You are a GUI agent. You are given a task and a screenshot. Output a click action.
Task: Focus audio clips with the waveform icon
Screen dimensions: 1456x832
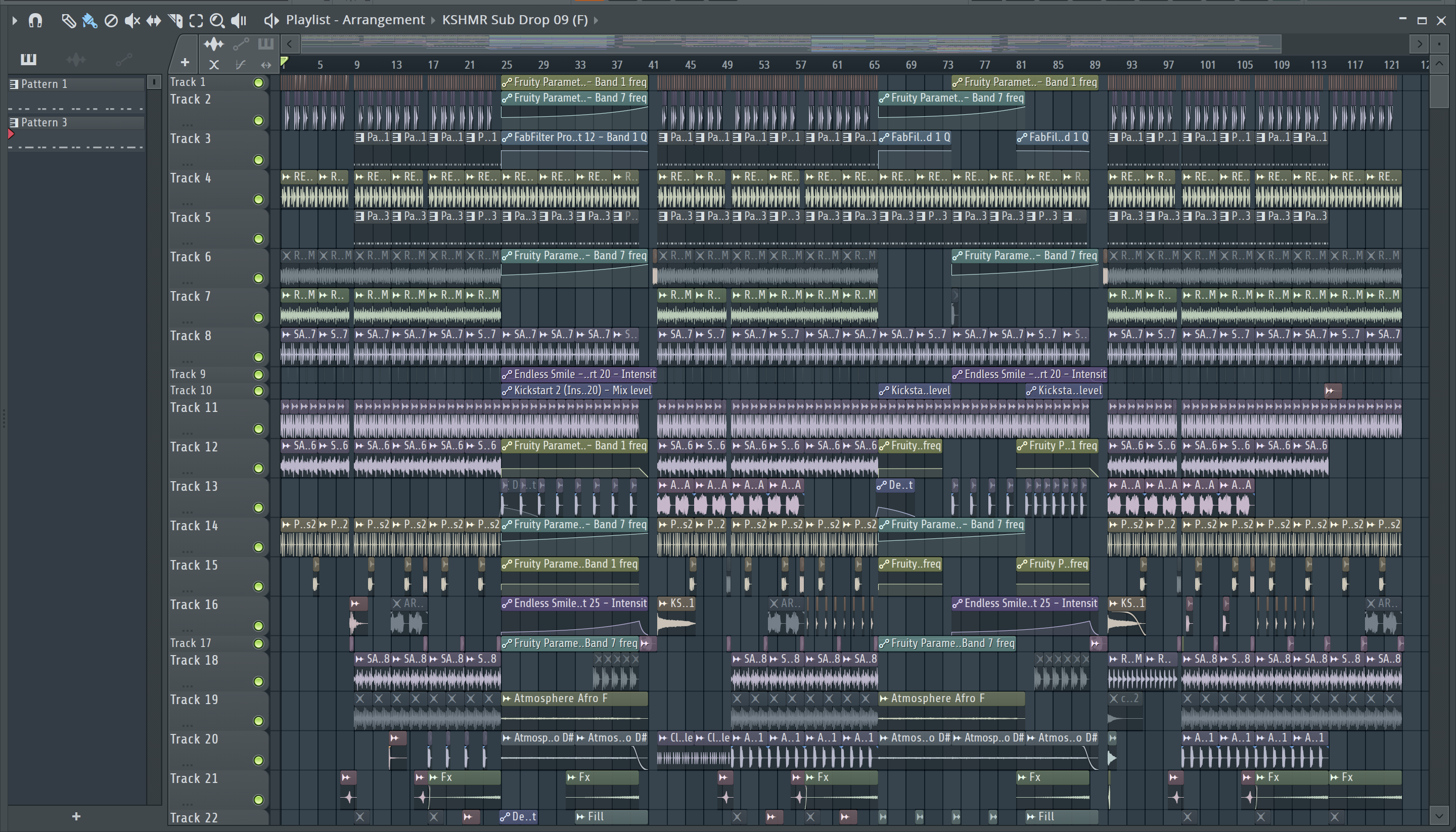point(214,44)
